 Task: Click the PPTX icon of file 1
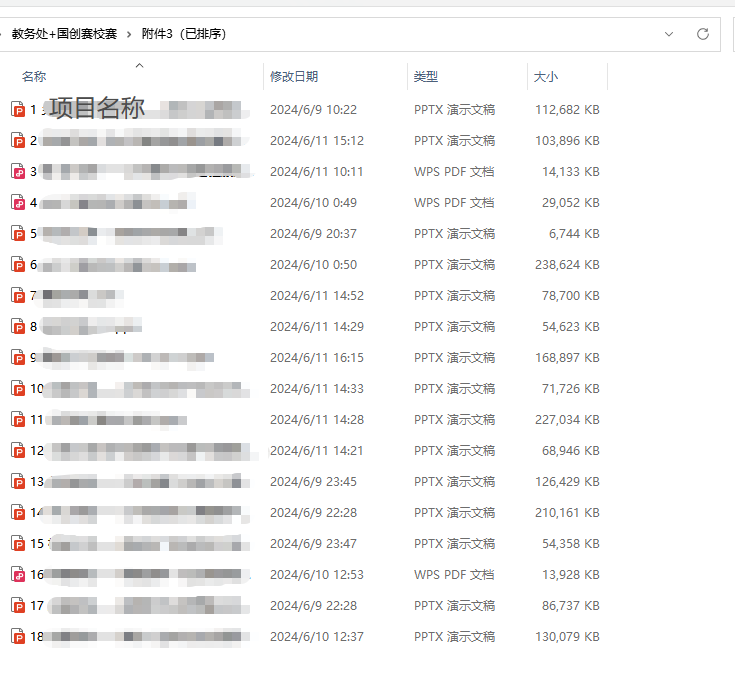point(18,110)
